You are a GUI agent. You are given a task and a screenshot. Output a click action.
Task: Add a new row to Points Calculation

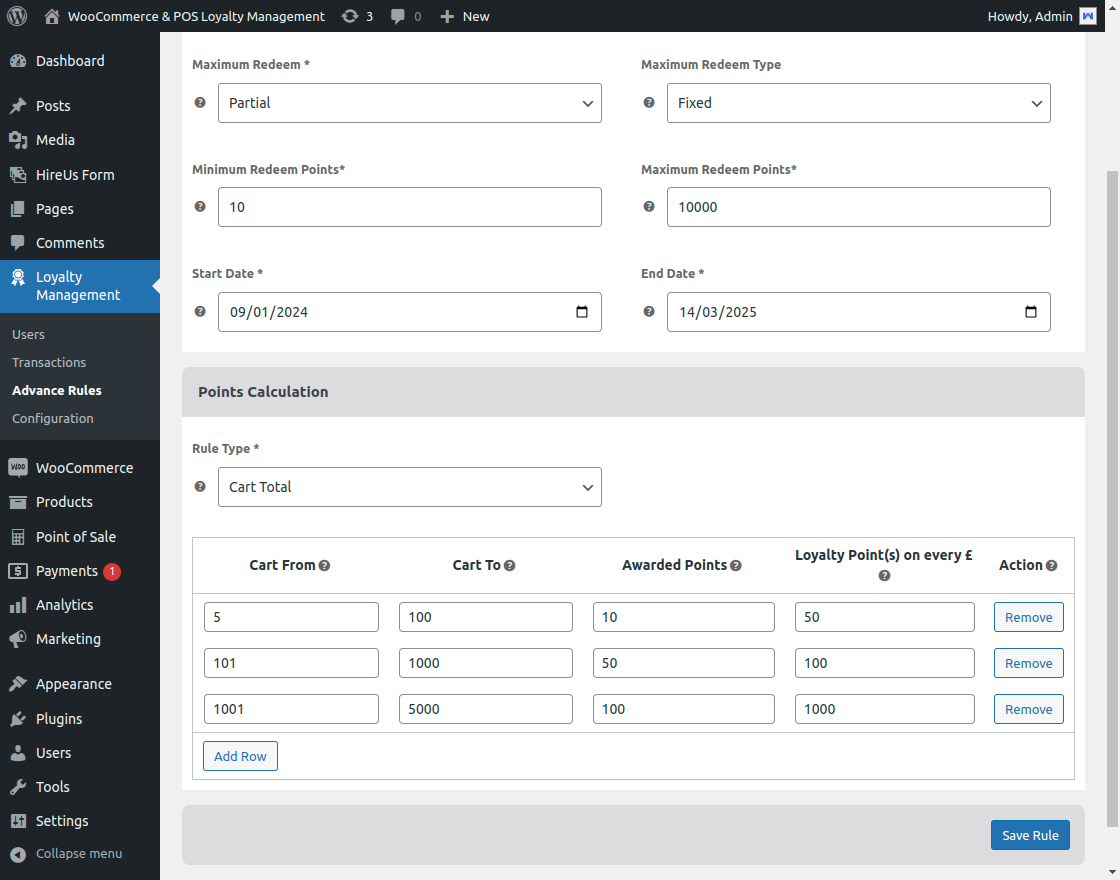[x=240, y=756]
